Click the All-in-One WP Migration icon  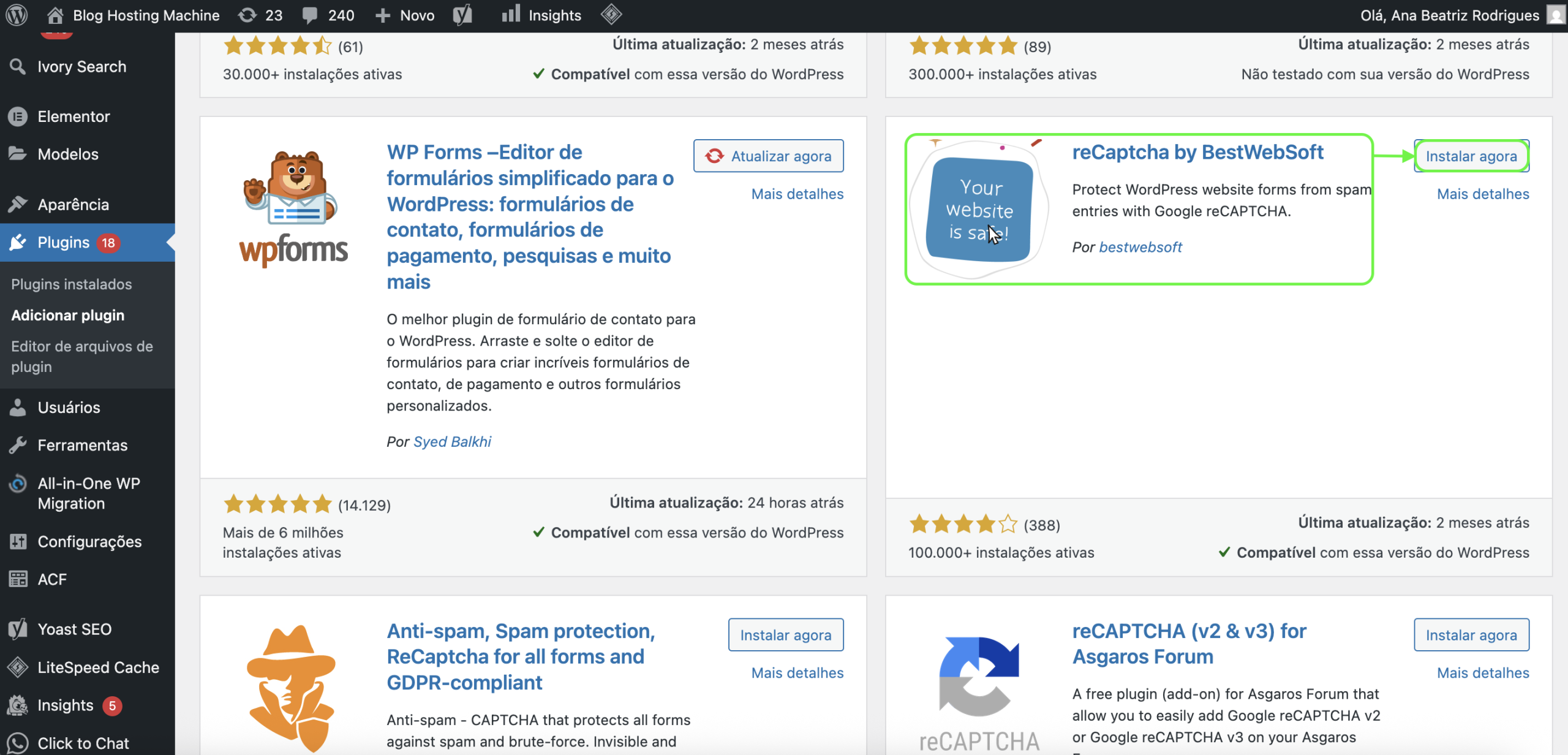pos(18,484)
